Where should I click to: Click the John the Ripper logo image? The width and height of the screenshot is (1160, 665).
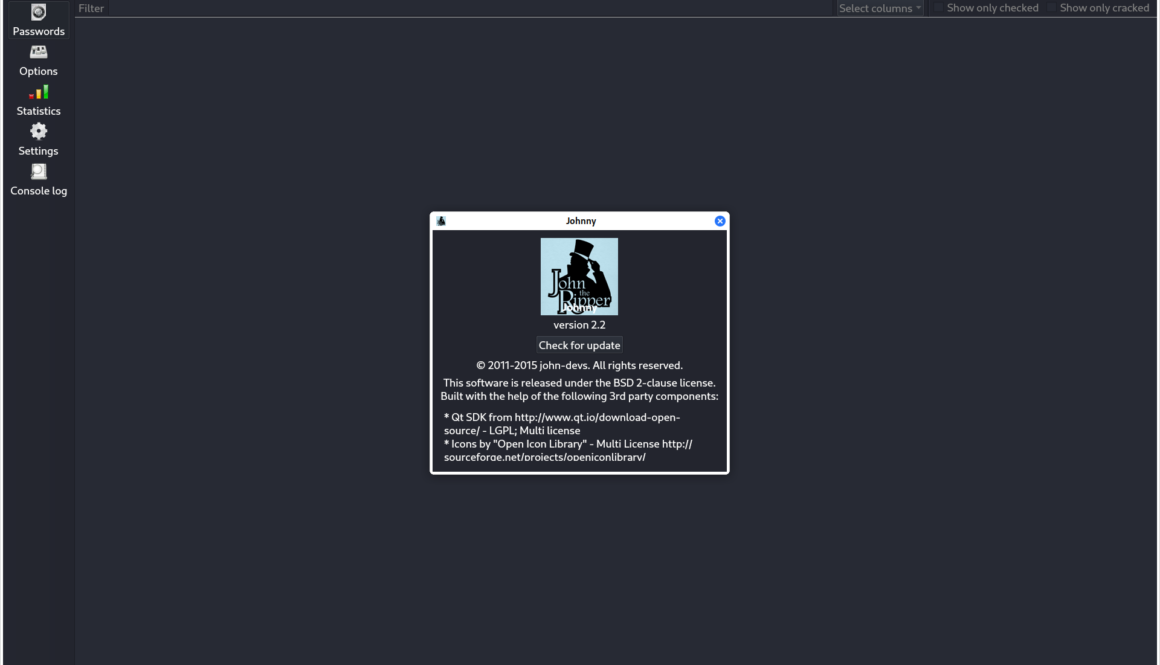click(x=579, y=277)
